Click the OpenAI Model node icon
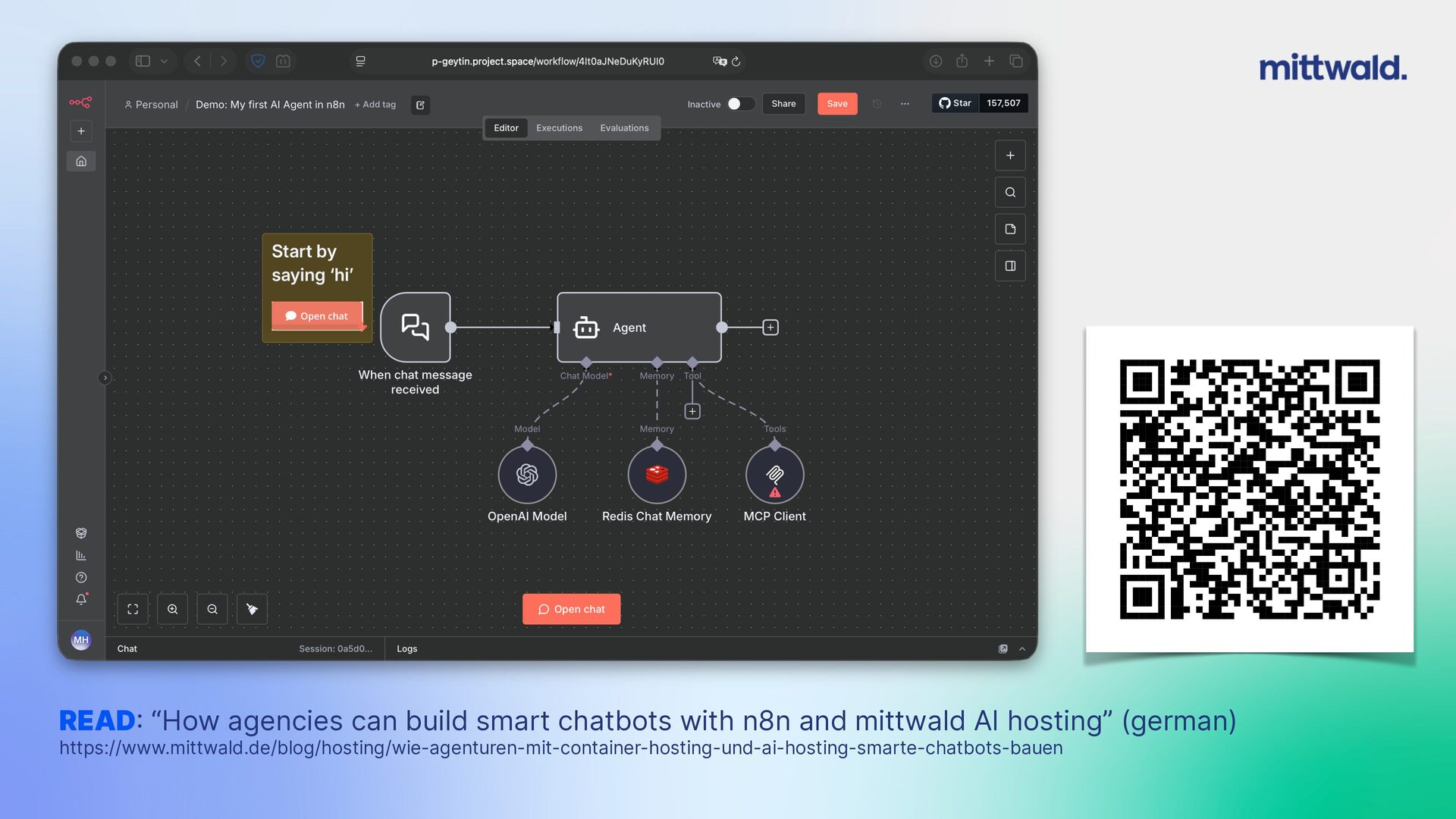The width and height of the screenshot is (1456, 819). click(527, 475)
